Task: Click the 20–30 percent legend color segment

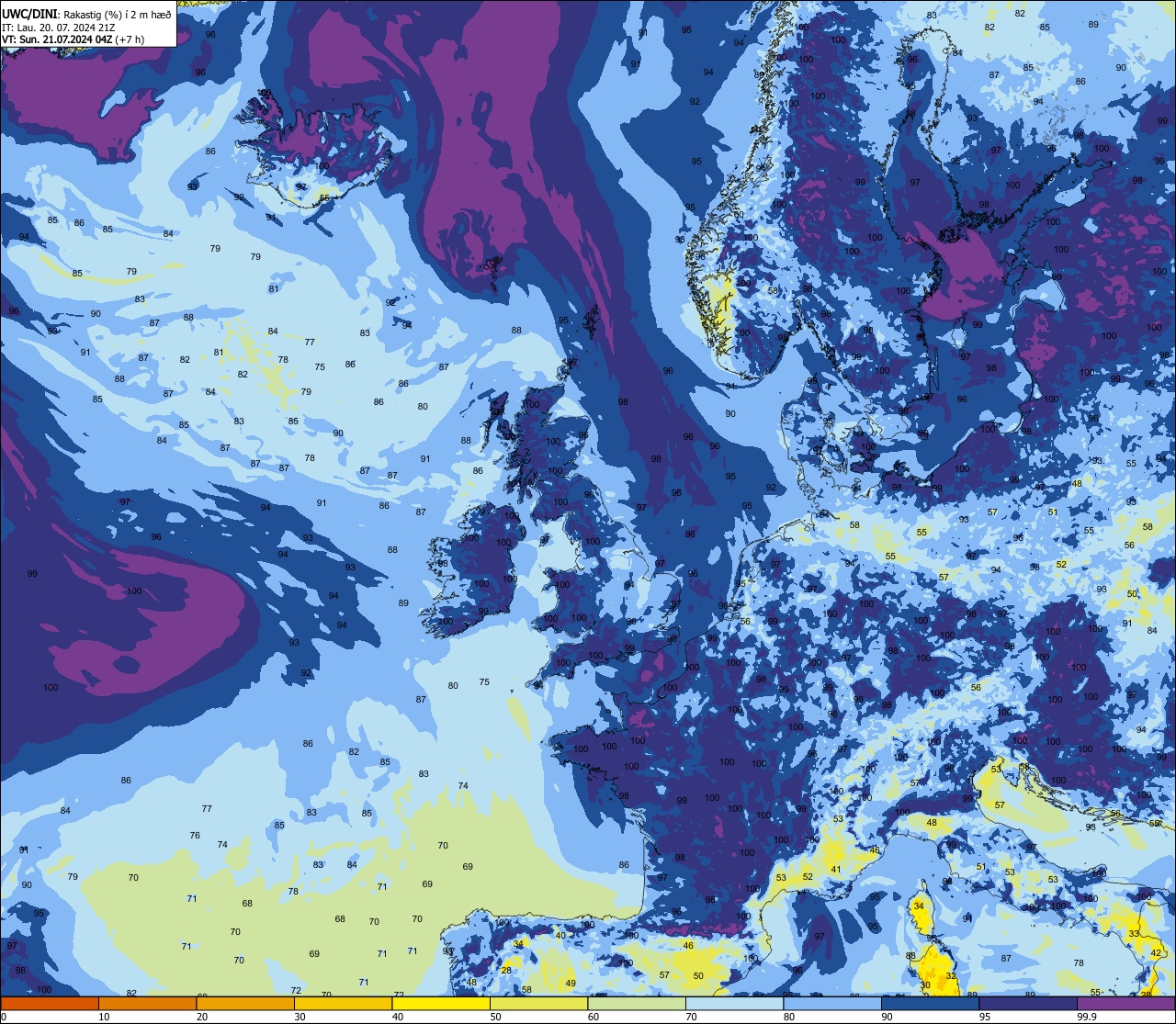Action: (245, 1004)
